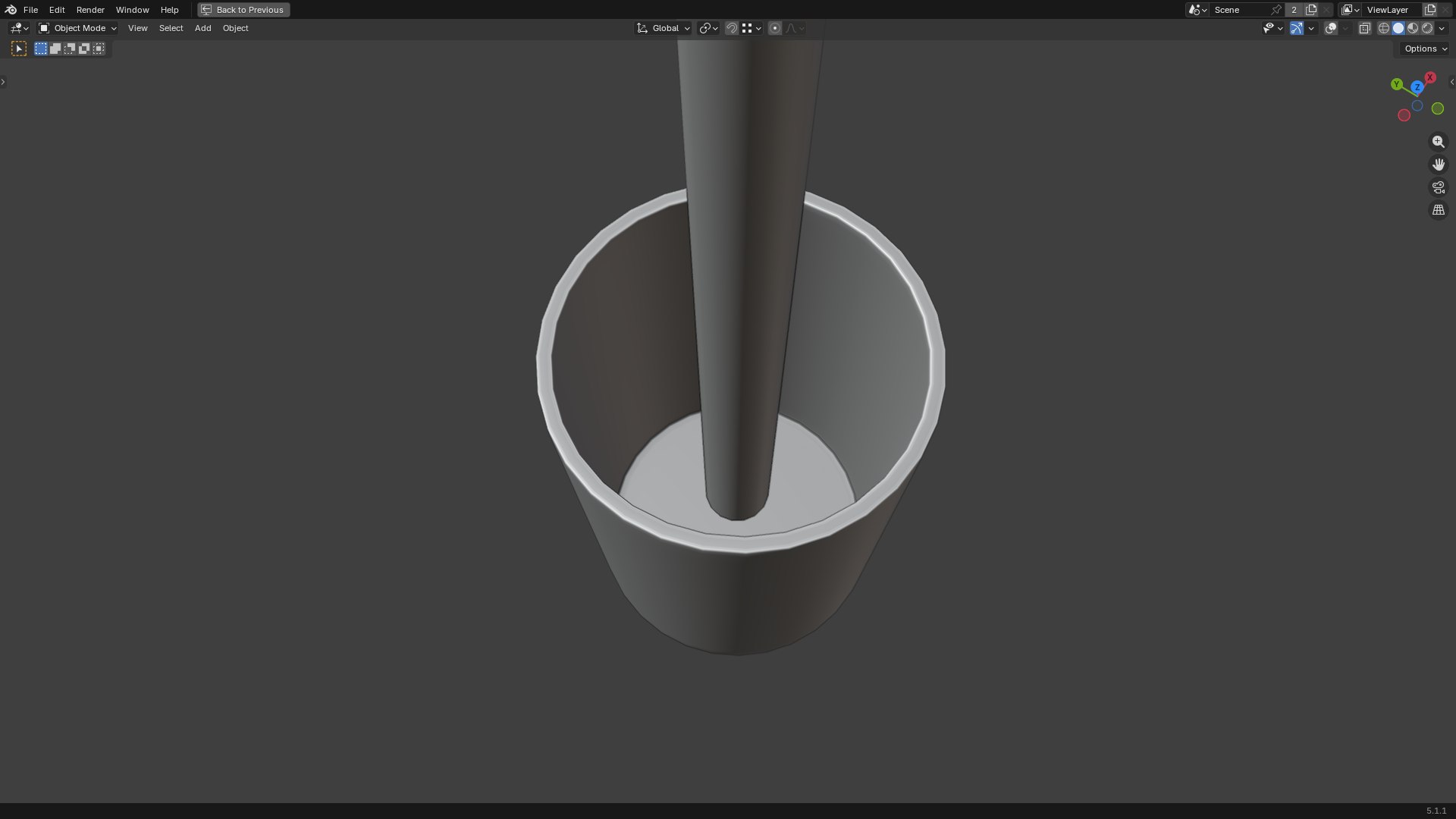Toggle proportional editing
This screenshot has height=819, width=1456.
(x=775, y=28)
